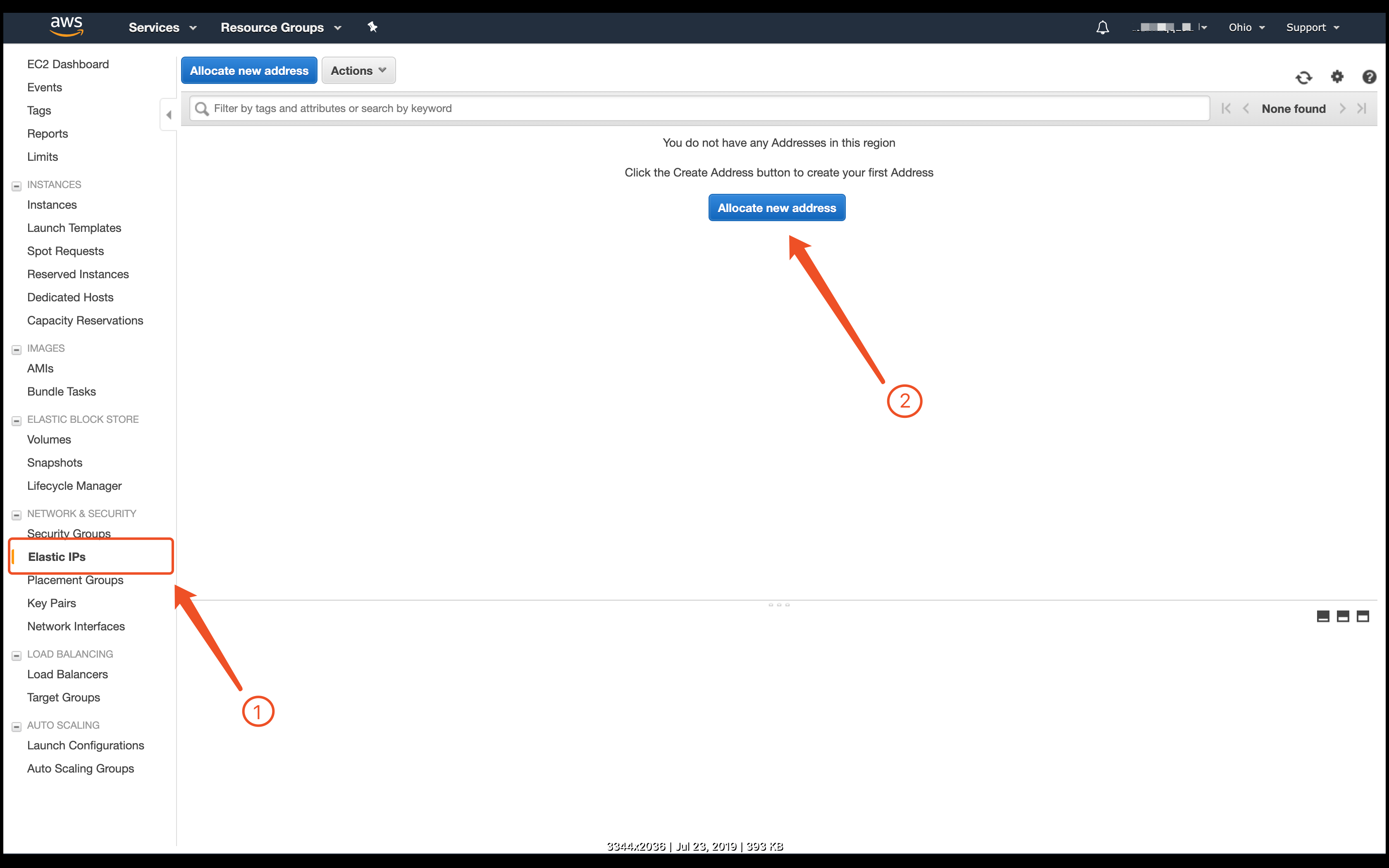Expand the Resource Groups dropdown
This screenshot has height=868, width=1389.
point(284,27)
